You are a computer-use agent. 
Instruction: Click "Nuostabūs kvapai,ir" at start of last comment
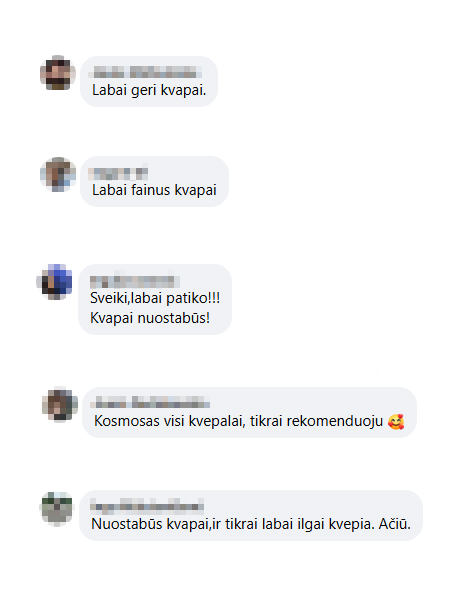(x=156, y=524)
